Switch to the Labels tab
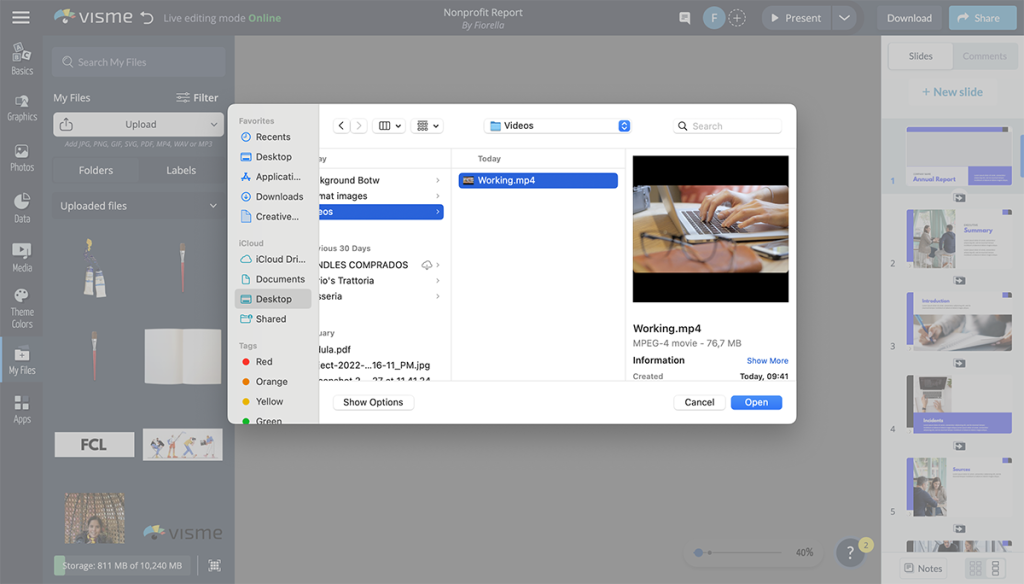Viewport: 1024px width, 584px height. click(181, 170)
